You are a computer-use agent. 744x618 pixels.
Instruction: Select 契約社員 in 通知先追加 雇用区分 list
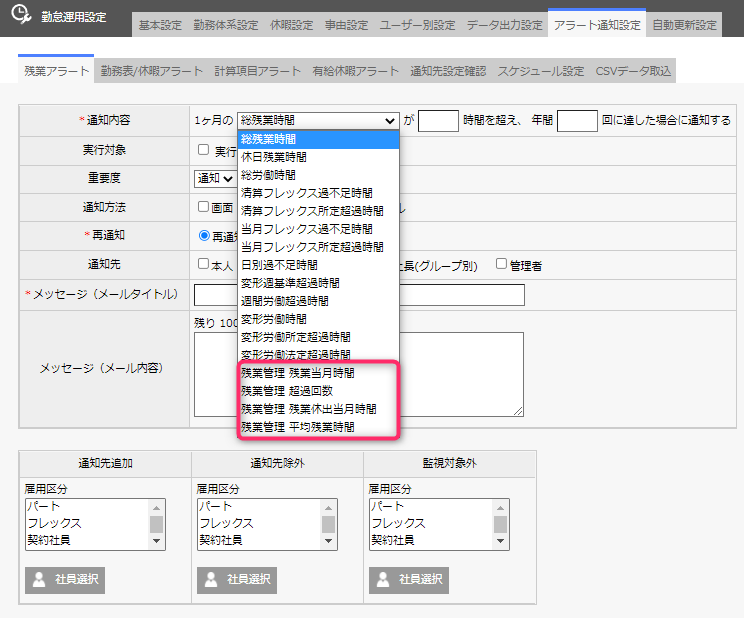pos(88,540)
